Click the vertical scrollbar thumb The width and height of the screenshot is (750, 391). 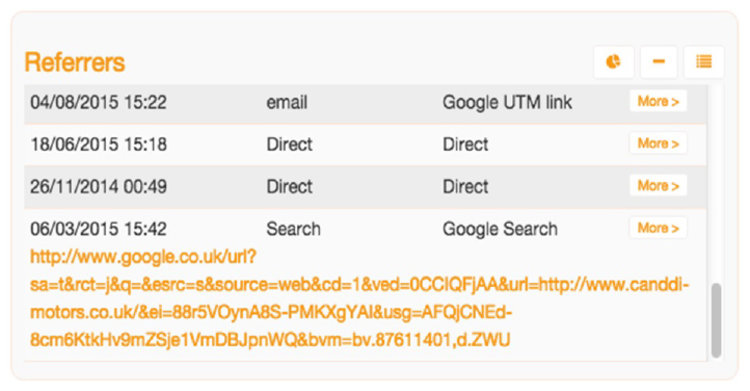pos(716,320)
